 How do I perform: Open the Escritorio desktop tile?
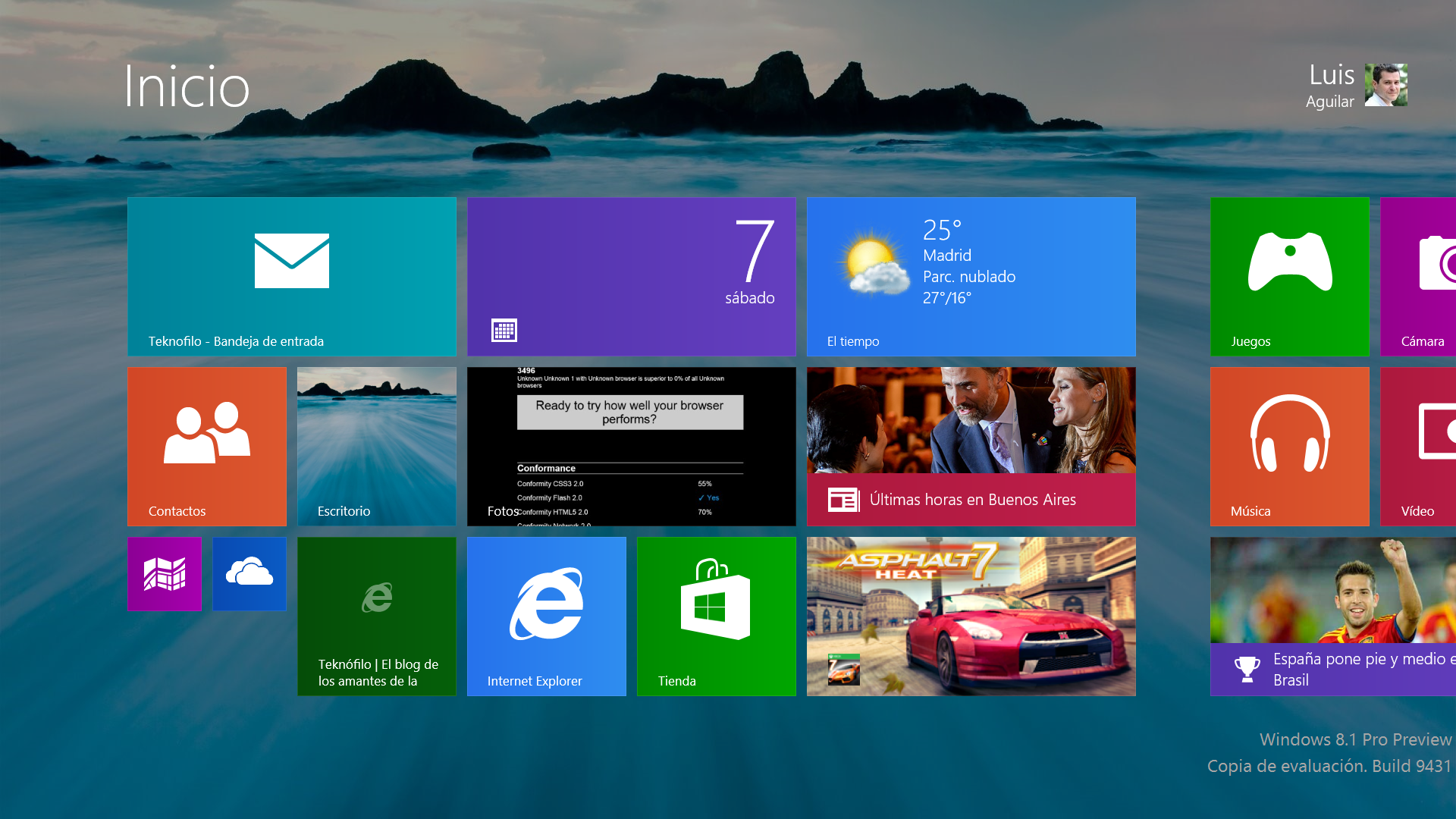pos(377,447)
